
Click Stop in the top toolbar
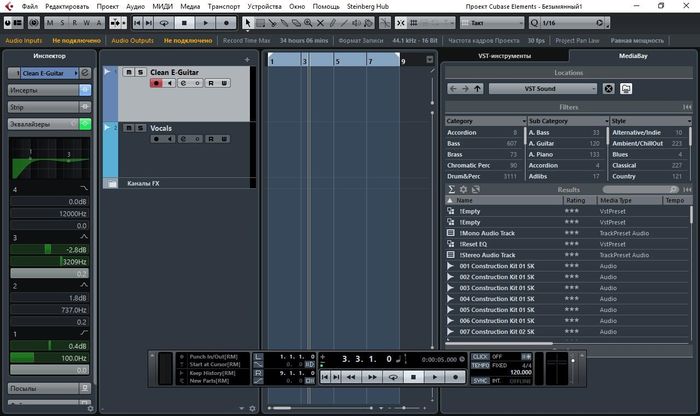(184, 23)
